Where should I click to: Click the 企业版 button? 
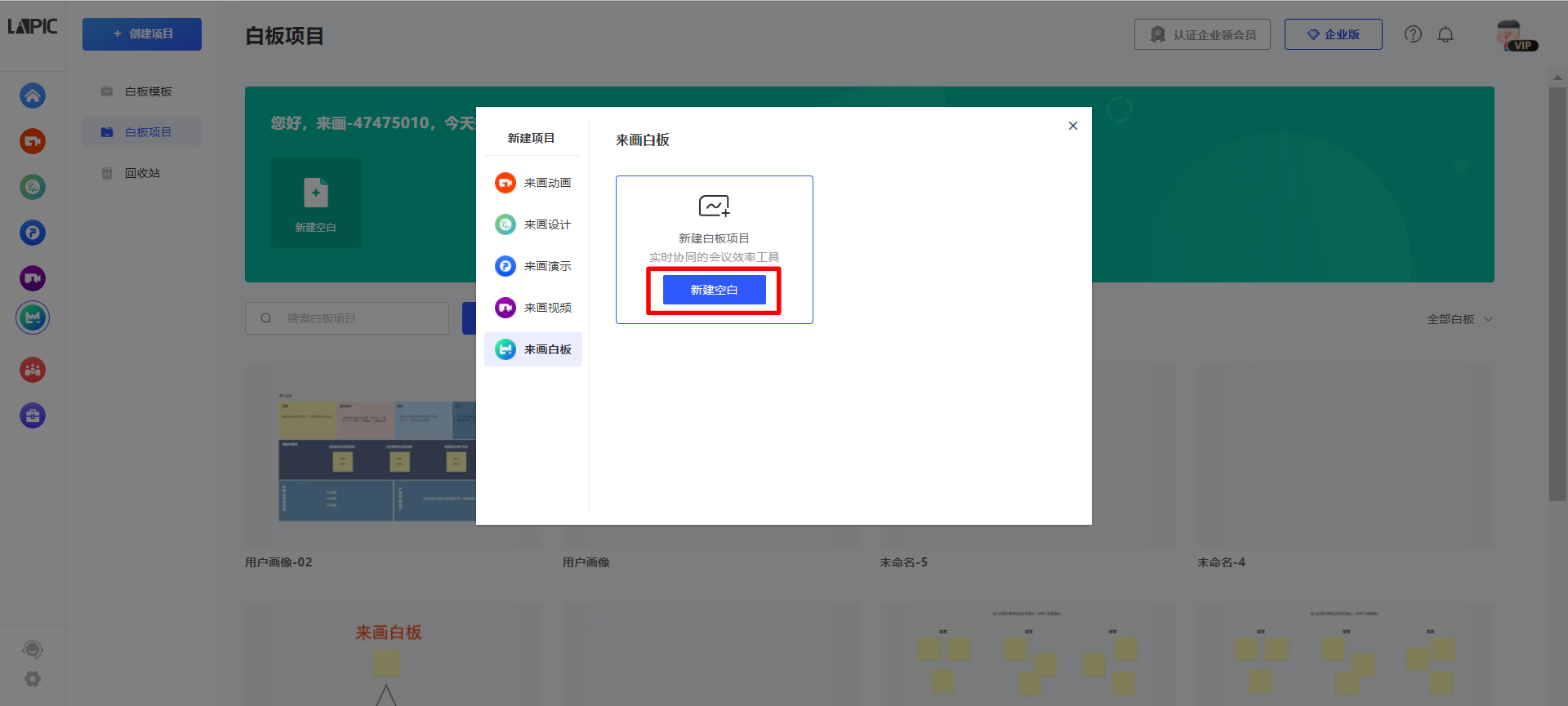point(1334,34)
